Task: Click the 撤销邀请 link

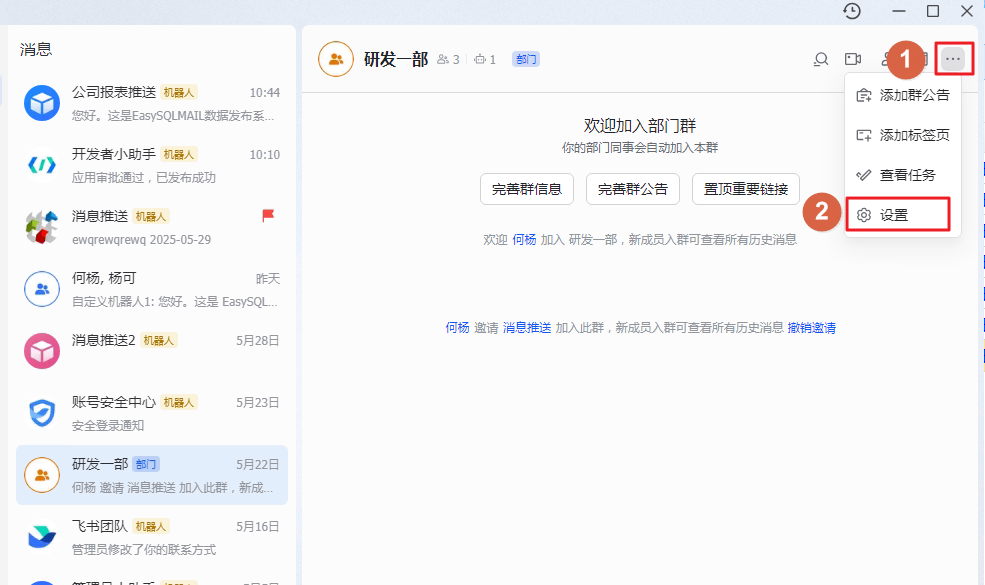Action: 811,327
